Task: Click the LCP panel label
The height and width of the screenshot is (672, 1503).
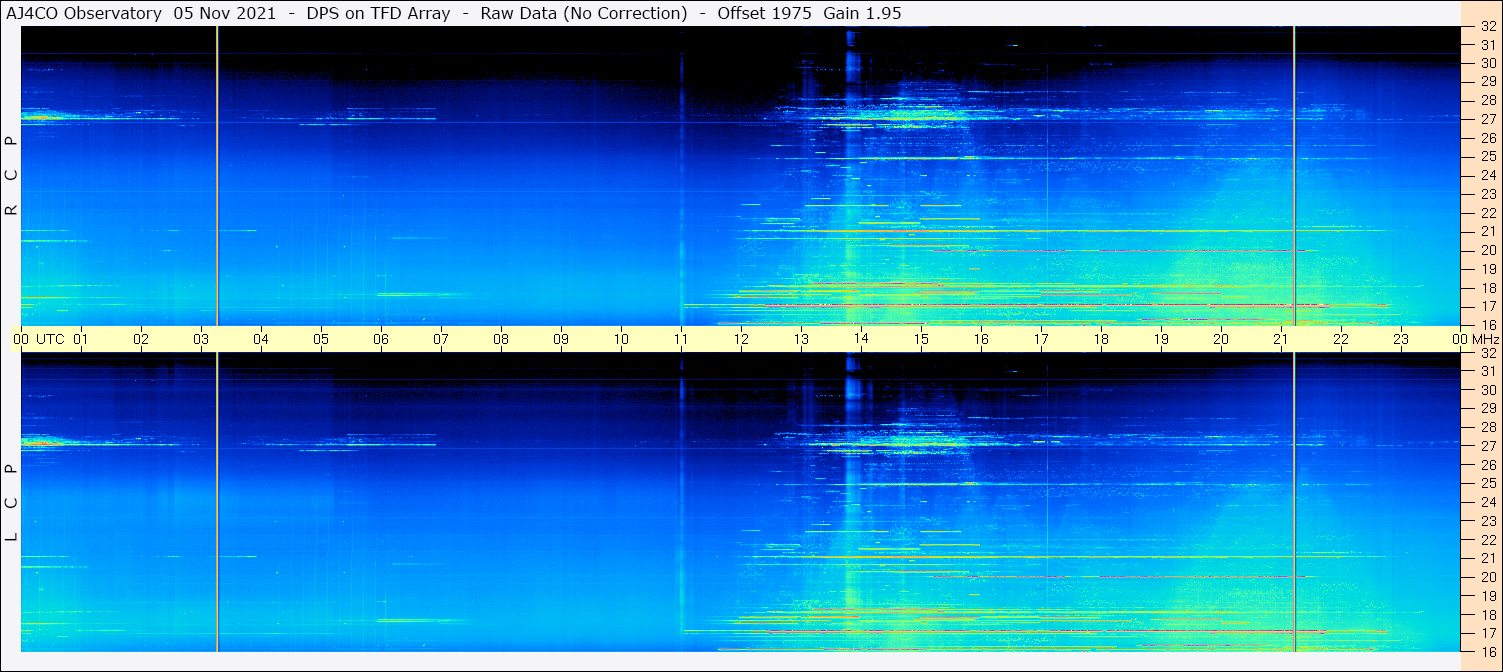Action: pyautogui.click(x=12, y=502)
